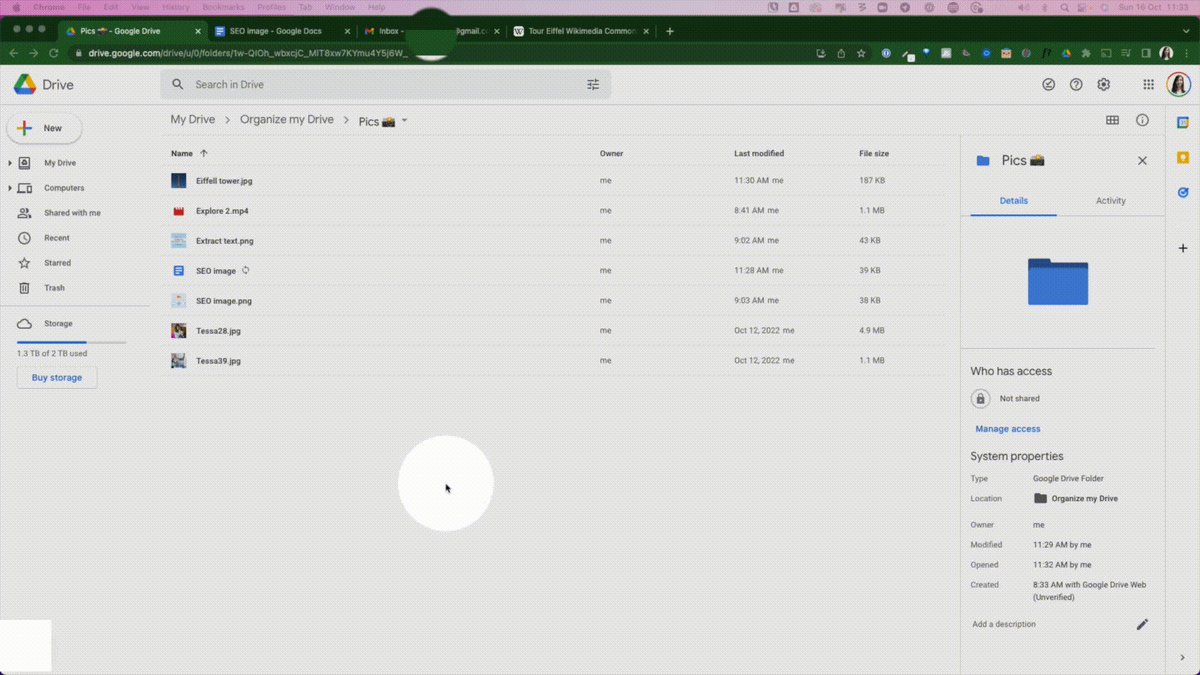Open the Trash
The image size is (1200, 675).
tap(54, 288)
